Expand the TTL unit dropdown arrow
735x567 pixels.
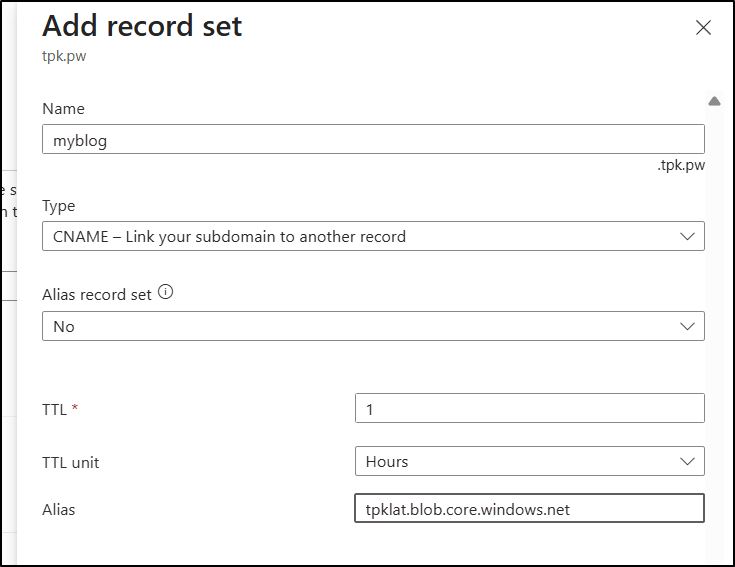[x=687, y=461]
